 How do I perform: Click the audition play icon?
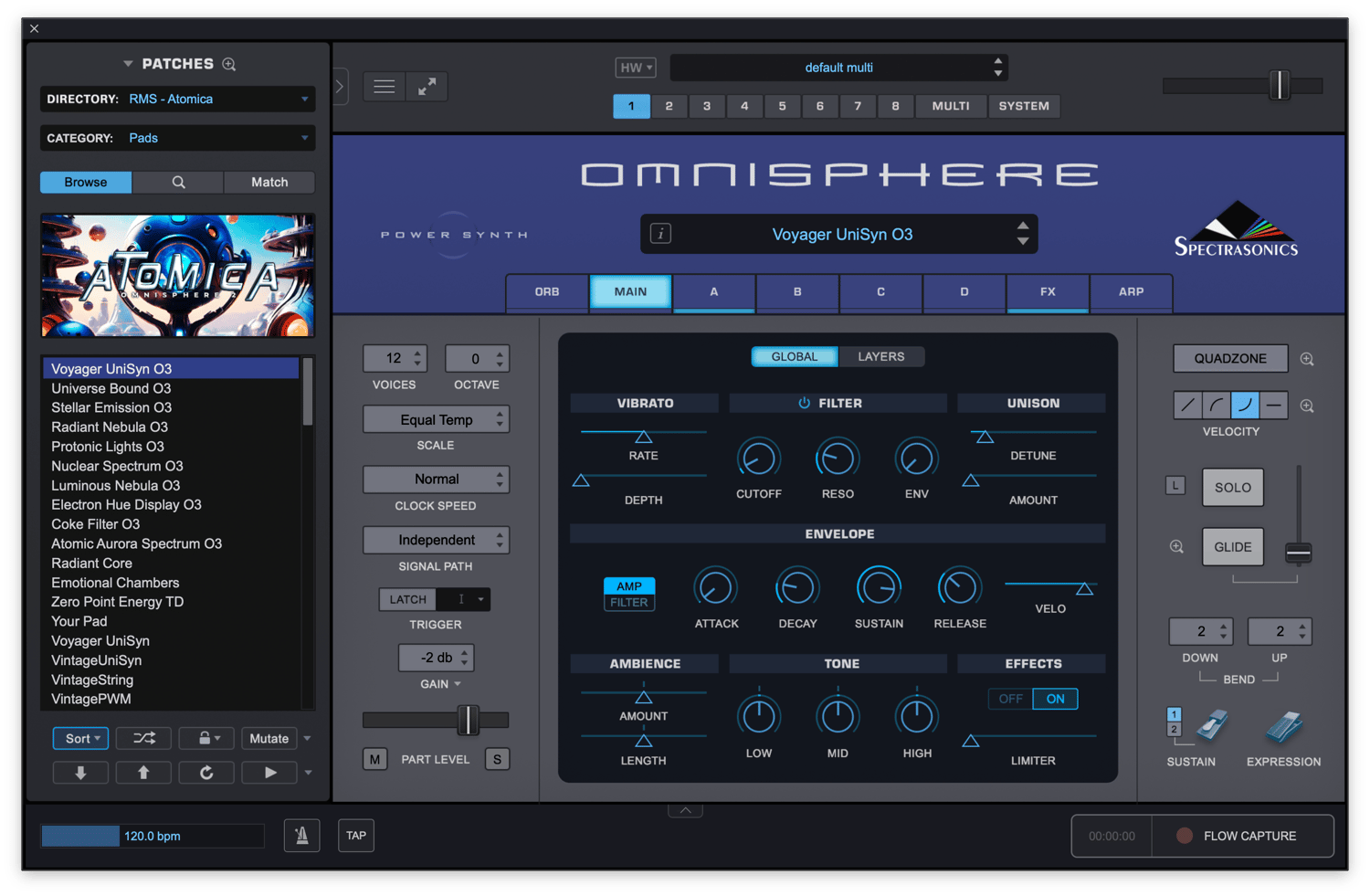[x=269, y=773]
